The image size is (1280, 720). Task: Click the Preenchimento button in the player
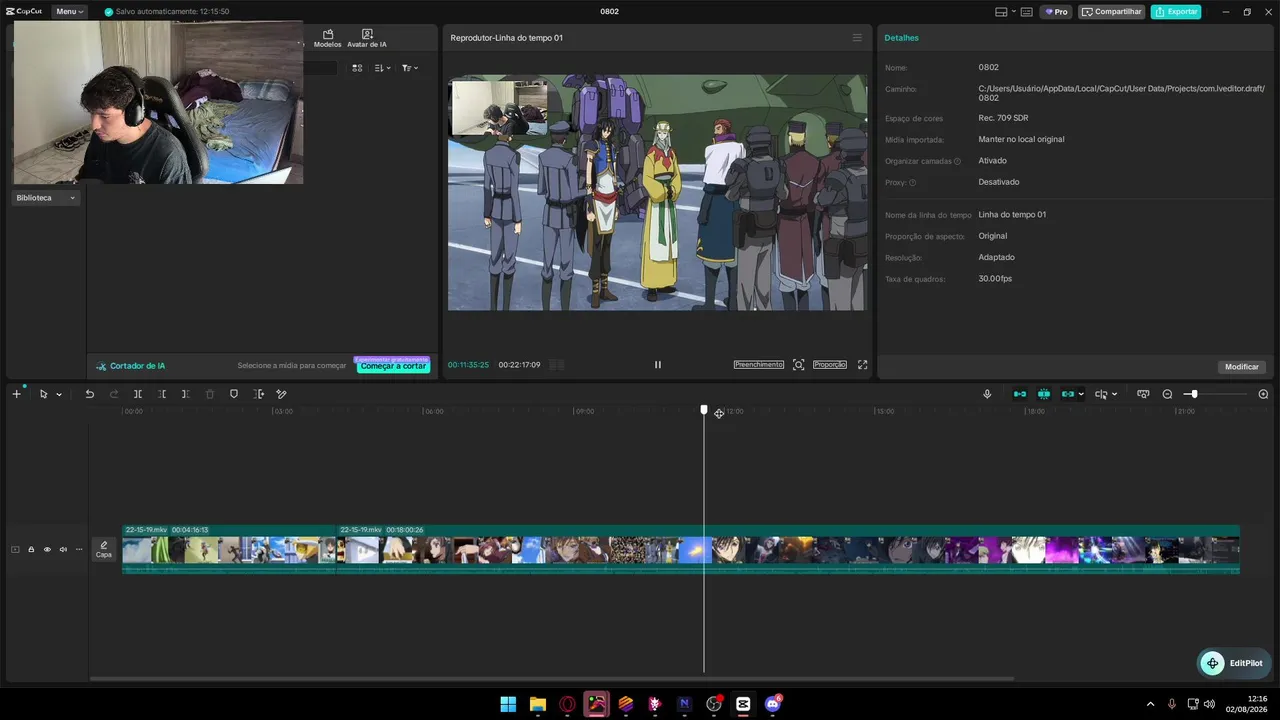click(x=759, y=365)
